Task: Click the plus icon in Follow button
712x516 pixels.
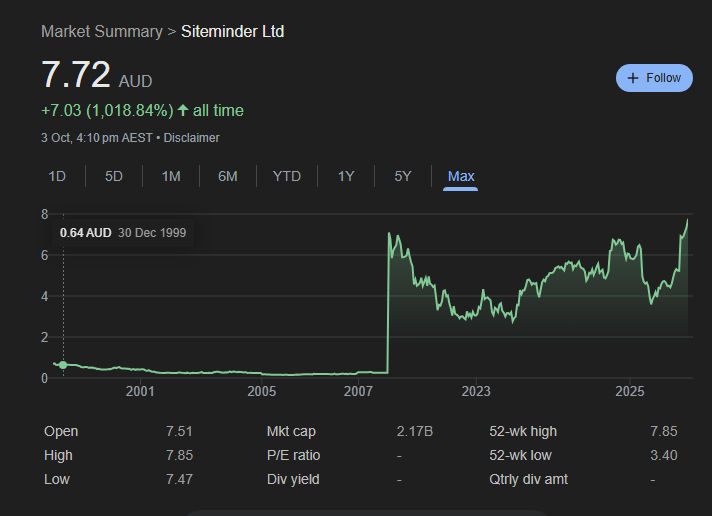Action: coord(632,78)
